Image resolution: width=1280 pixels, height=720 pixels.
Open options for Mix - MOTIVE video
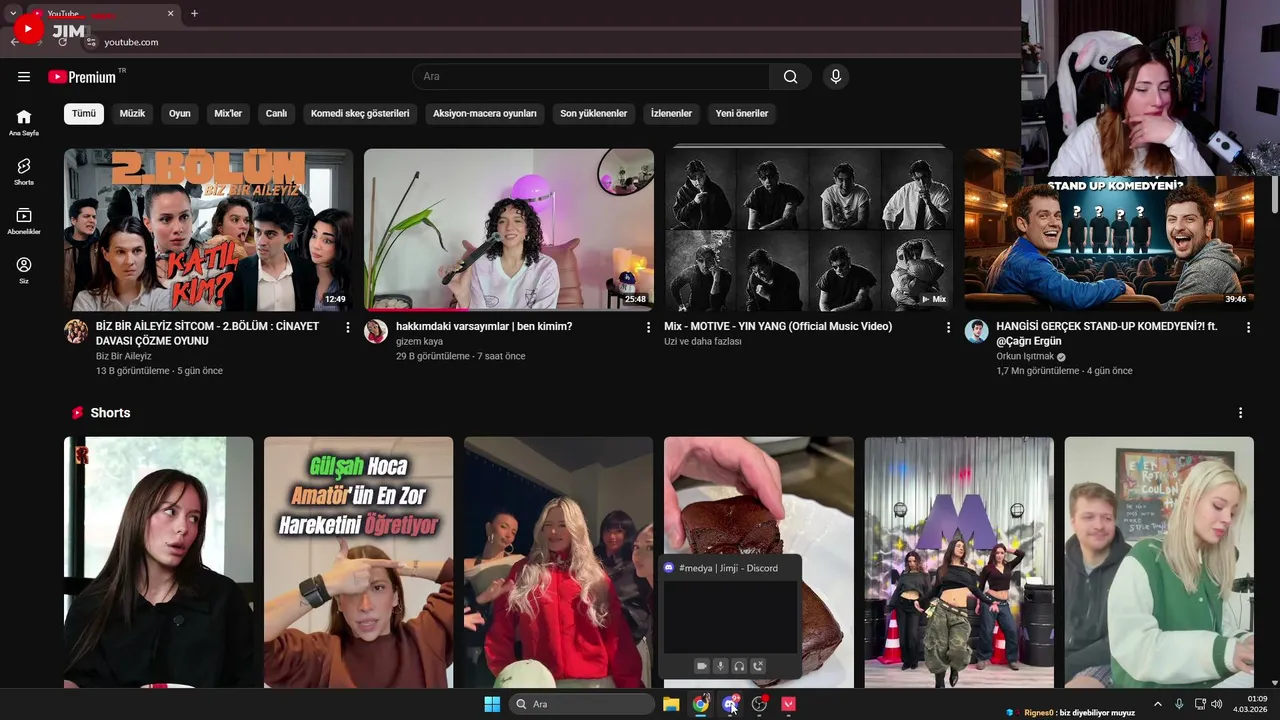[x=948, y=327]
